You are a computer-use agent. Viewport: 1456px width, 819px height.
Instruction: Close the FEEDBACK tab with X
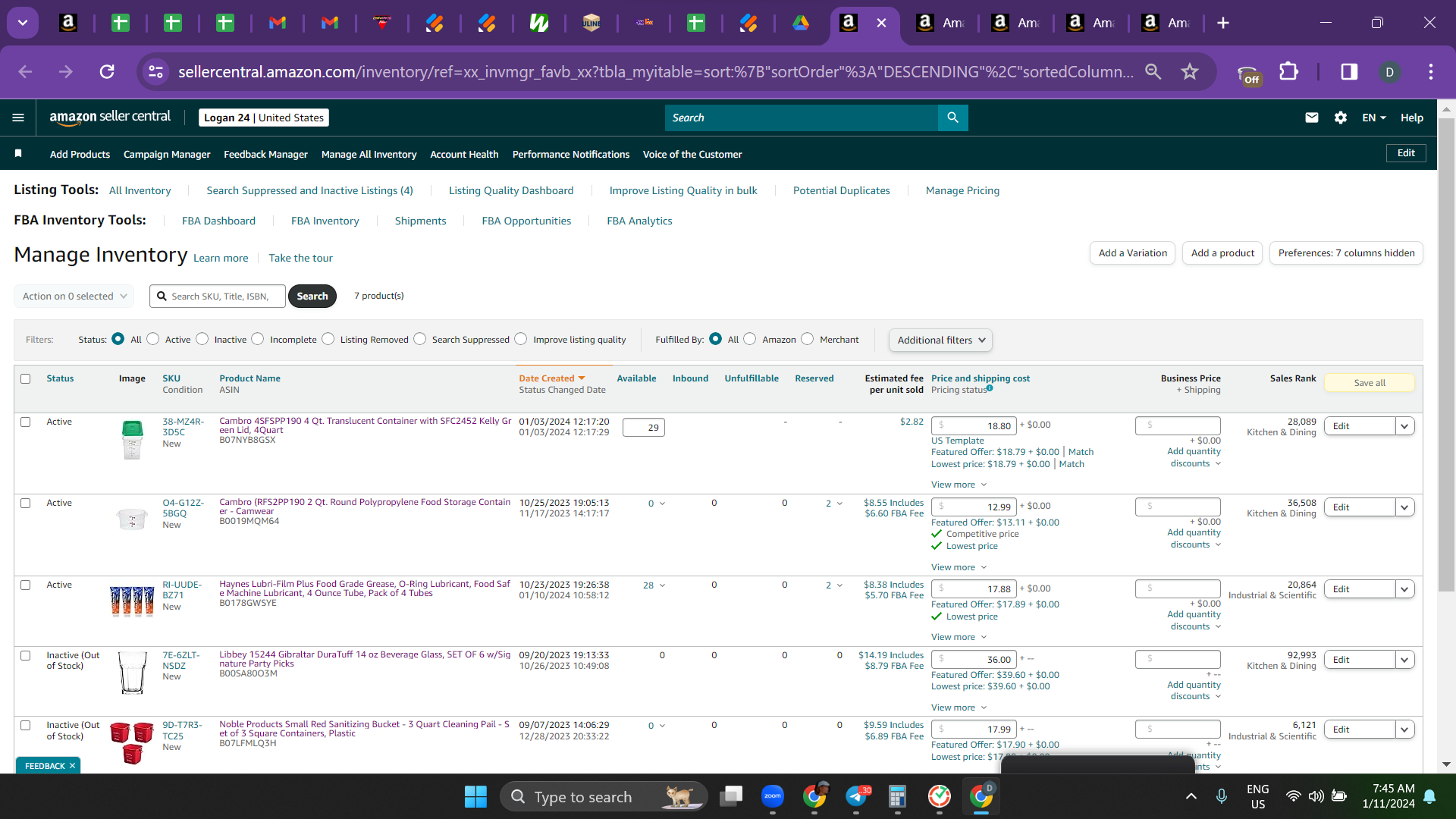pyautogui.click(x=72, y=766)
